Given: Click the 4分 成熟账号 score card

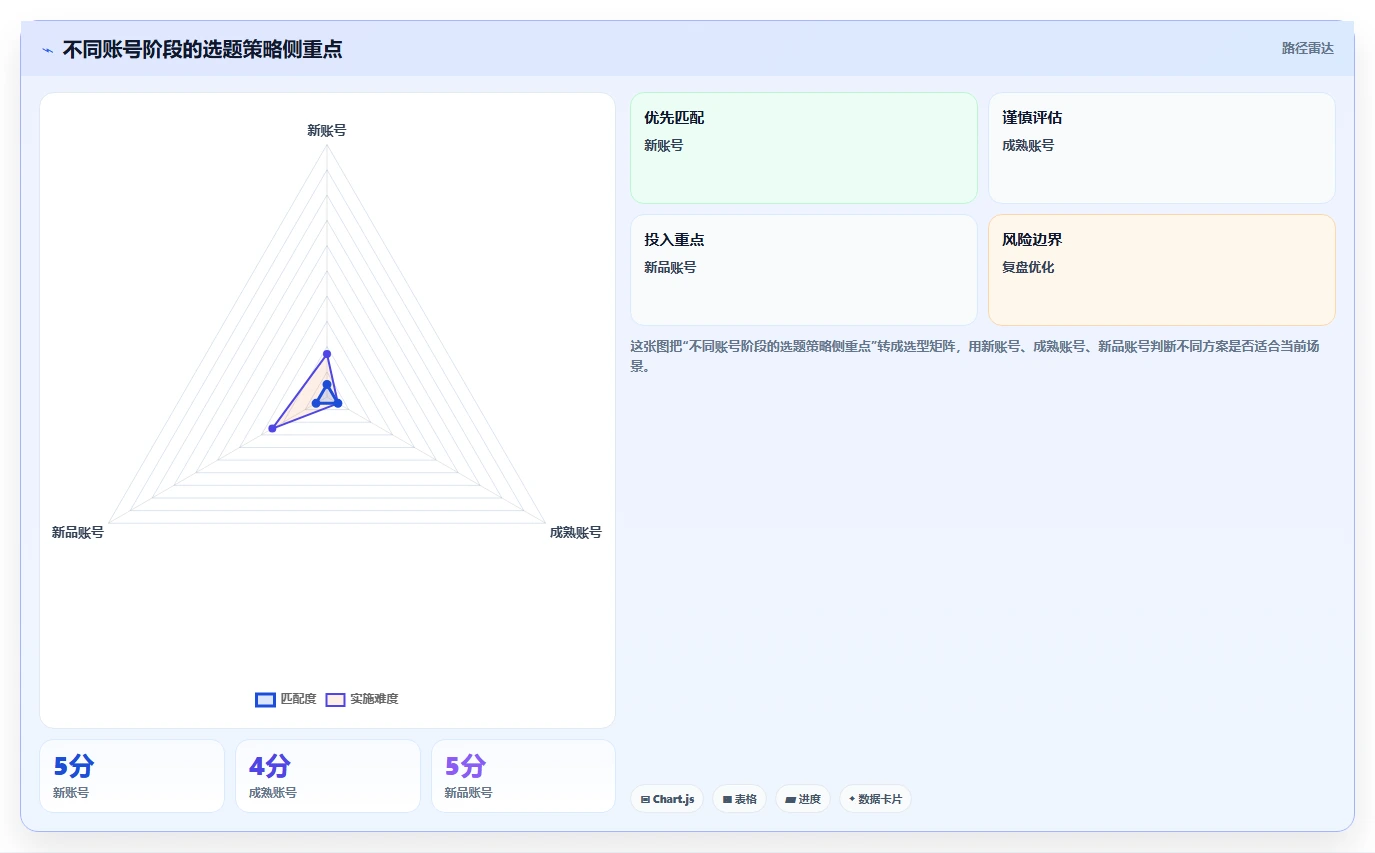Looking at the screenshot, I should 328,776.
